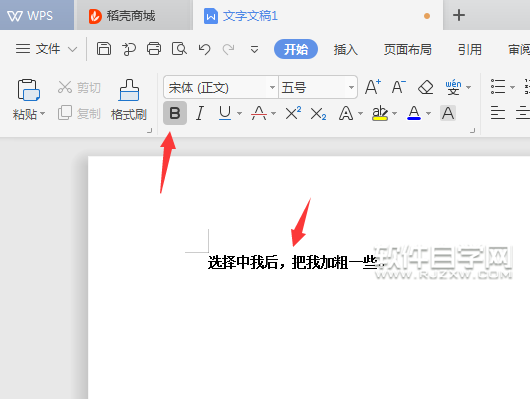Expand highlight color dropdown arrow
Viewport: 530px width, 399px height.
click(394, 114)
